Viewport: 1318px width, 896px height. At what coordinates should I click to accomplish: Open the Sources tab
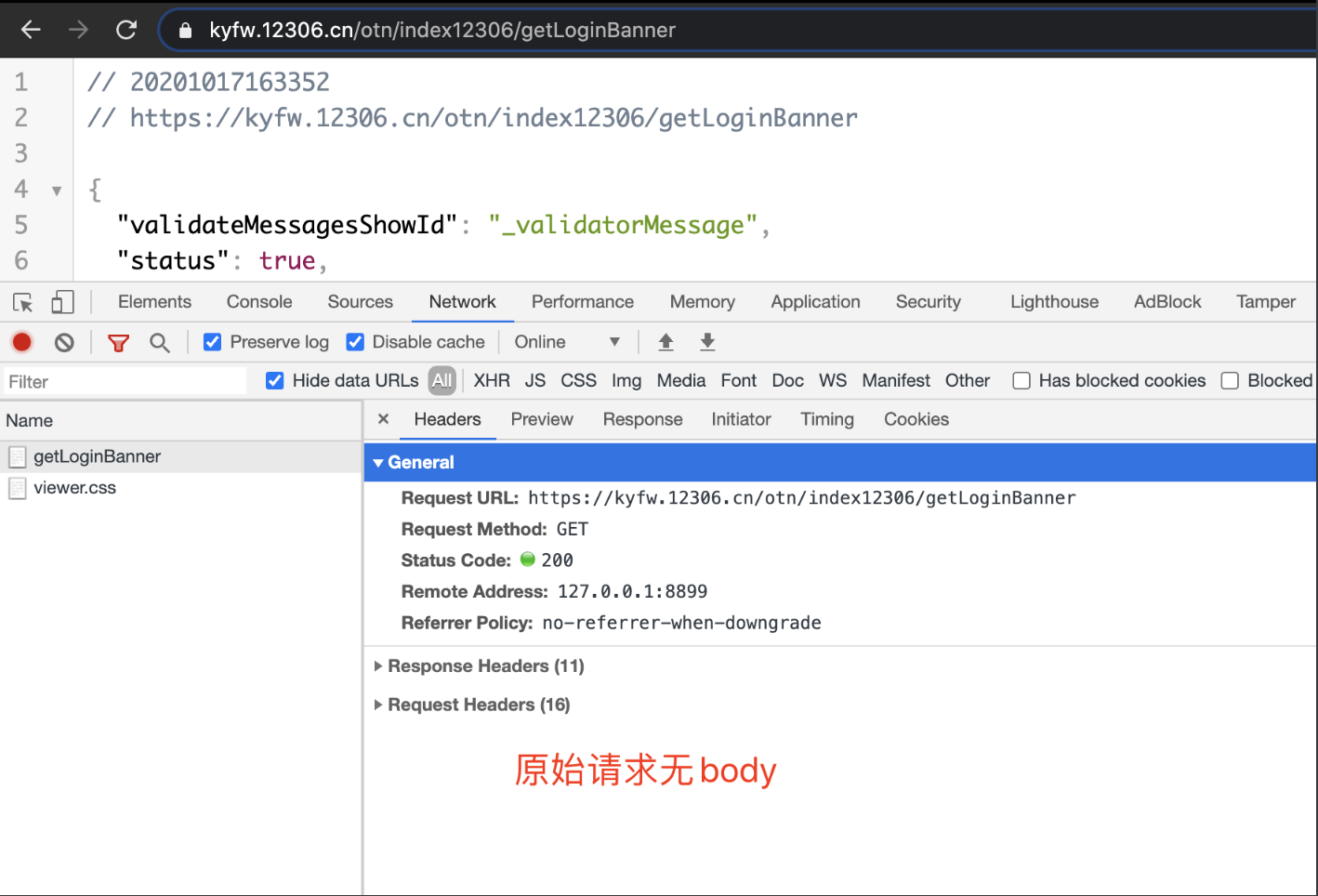pos(360,302)
